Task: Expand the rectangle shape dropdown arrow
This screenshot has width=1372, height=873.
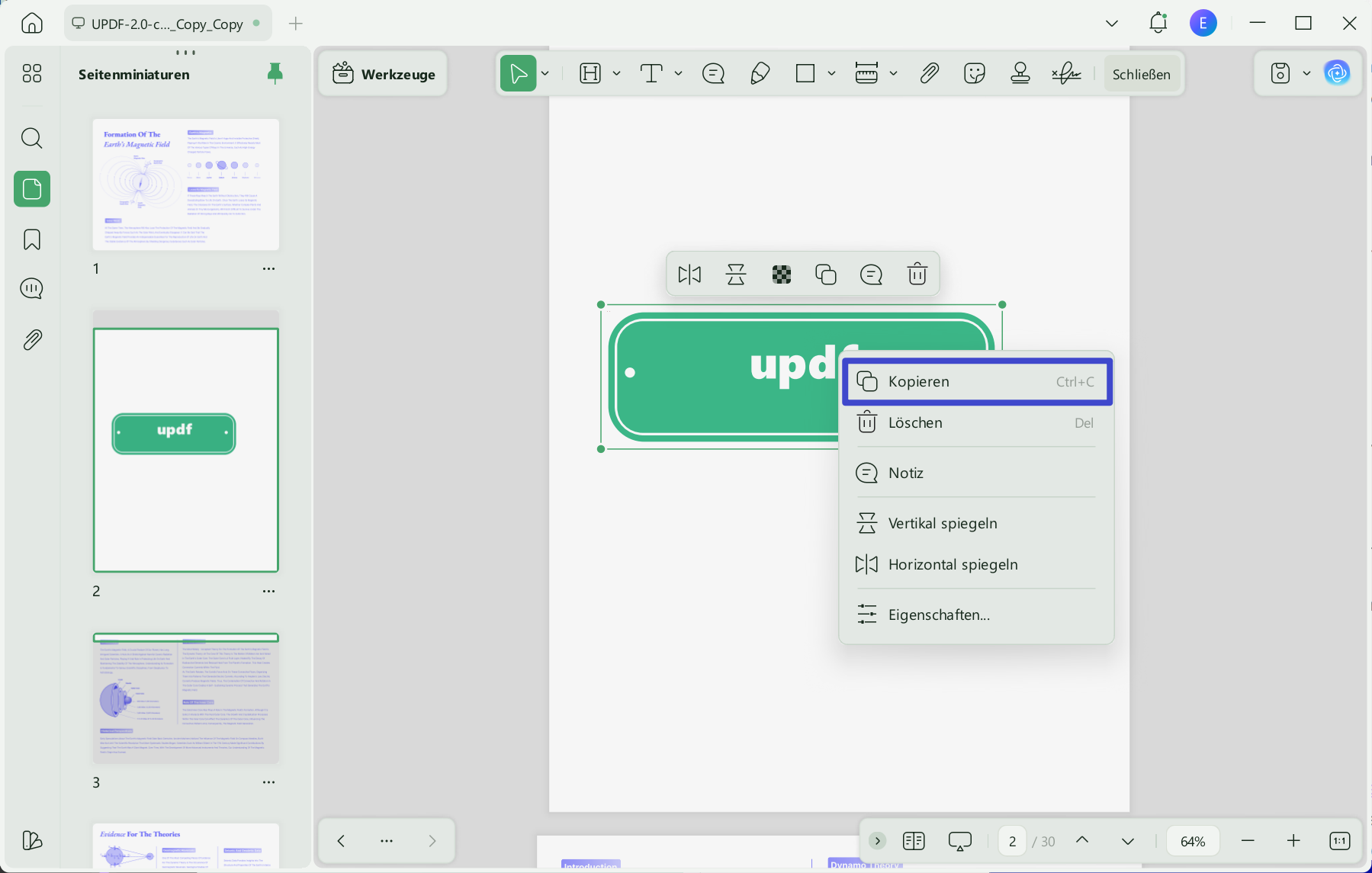Action: pos(832,74)
